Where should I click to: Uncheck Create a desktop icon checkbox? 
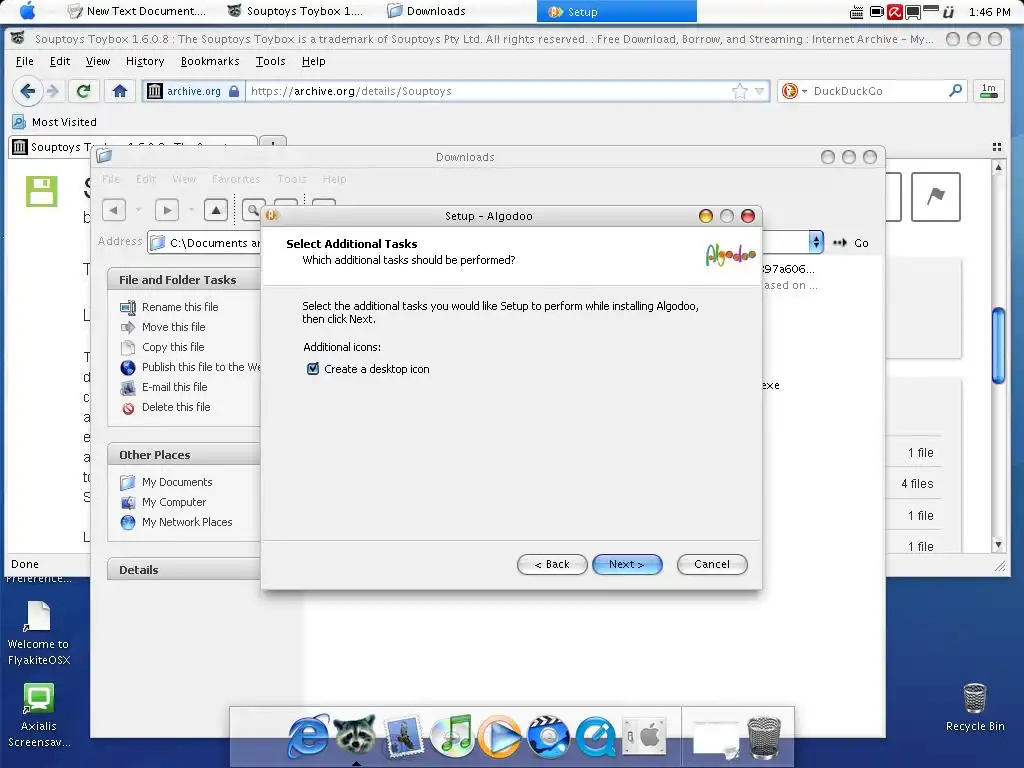(313, 369)
